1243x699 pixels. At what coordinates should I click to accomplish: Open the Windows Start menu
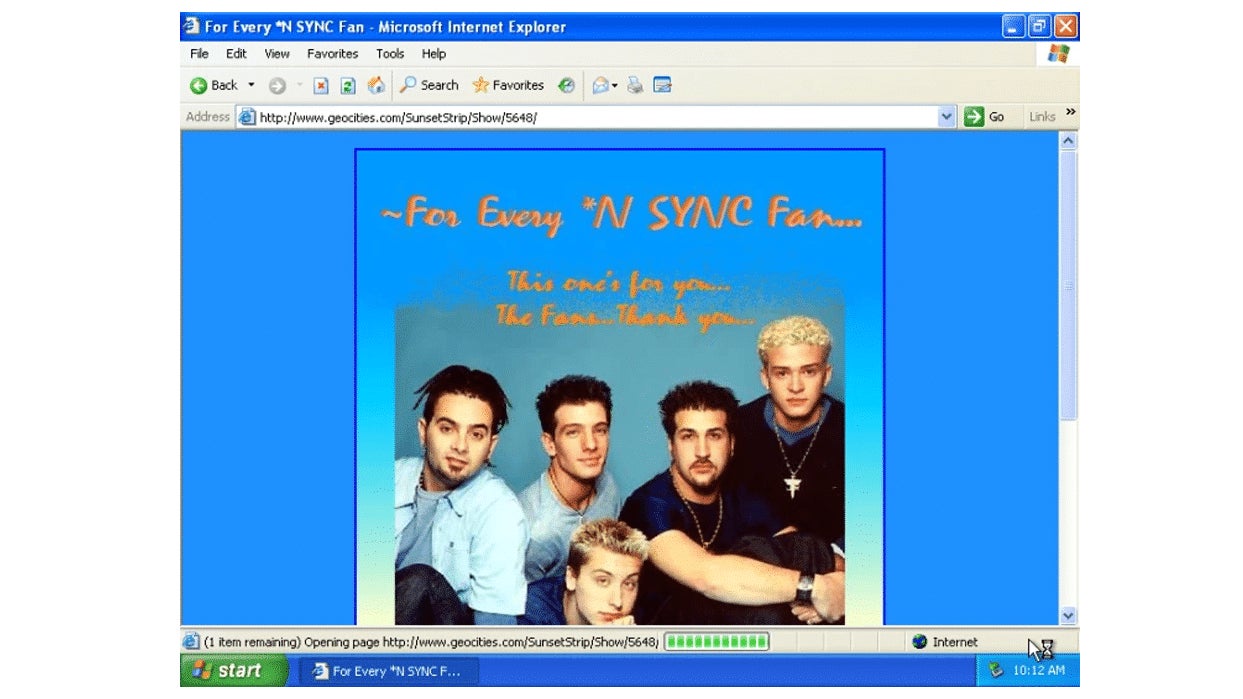(x=230, y=670)
